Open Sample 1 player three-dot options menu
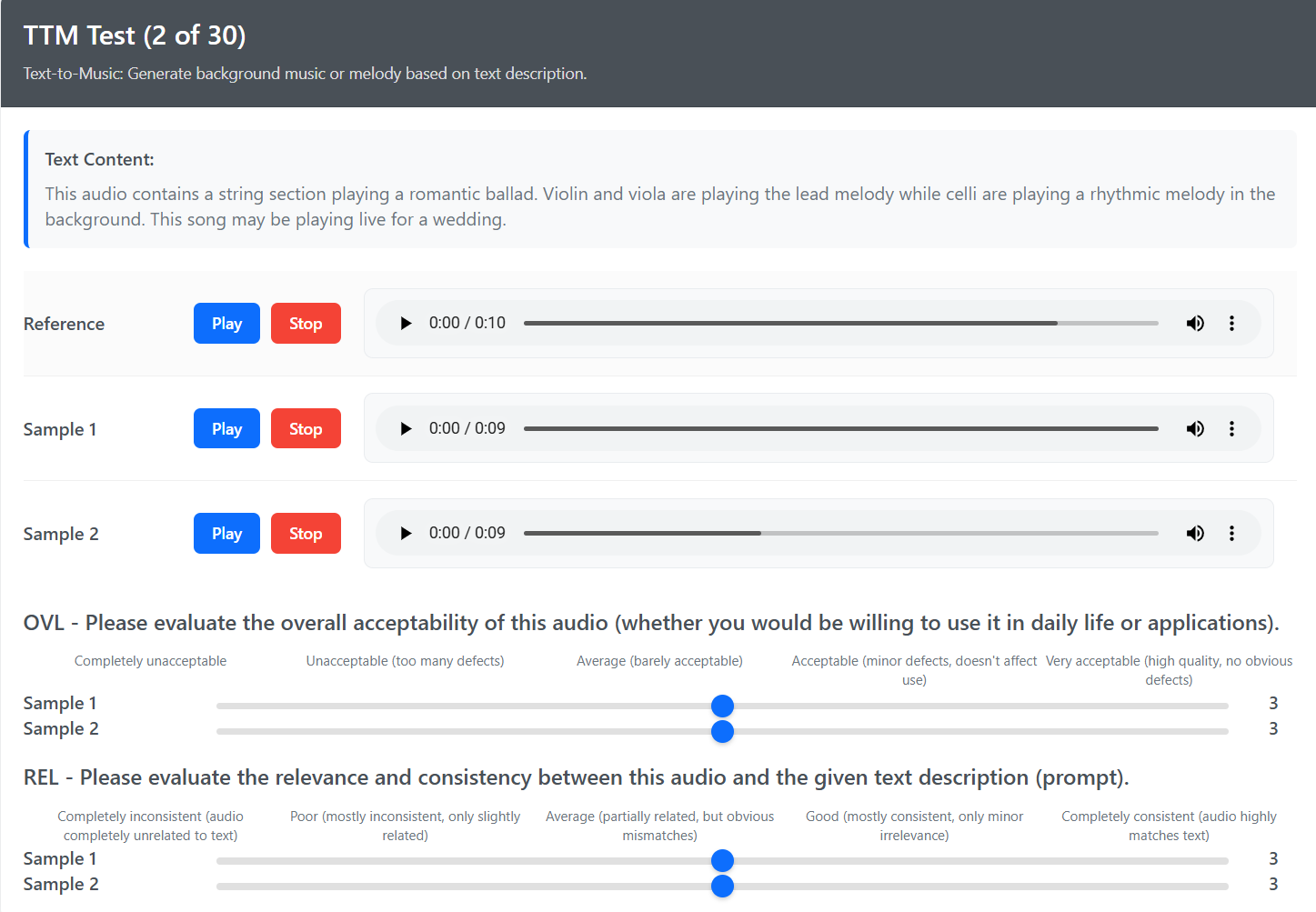1316x912 pixels. 1231,428
